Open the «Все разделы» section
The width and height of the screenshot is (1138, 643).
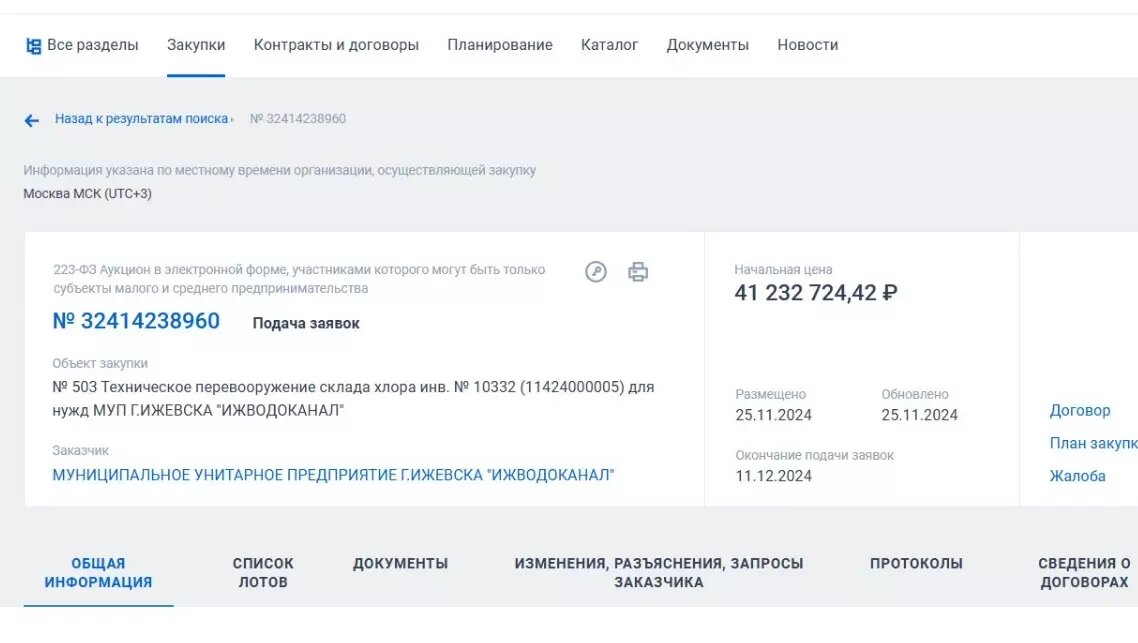click(95, 44)
